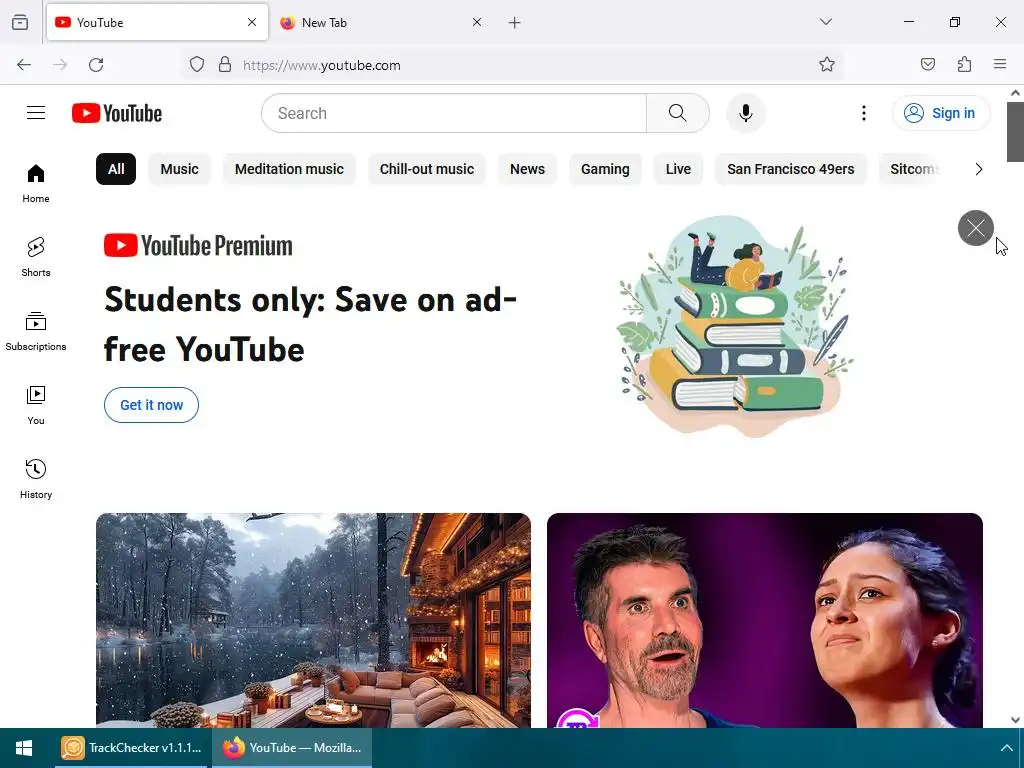Image resolution: width=1024 pixels, height=768 pixels.
Task: Select the Chill-out music chip
Action: 427,169
